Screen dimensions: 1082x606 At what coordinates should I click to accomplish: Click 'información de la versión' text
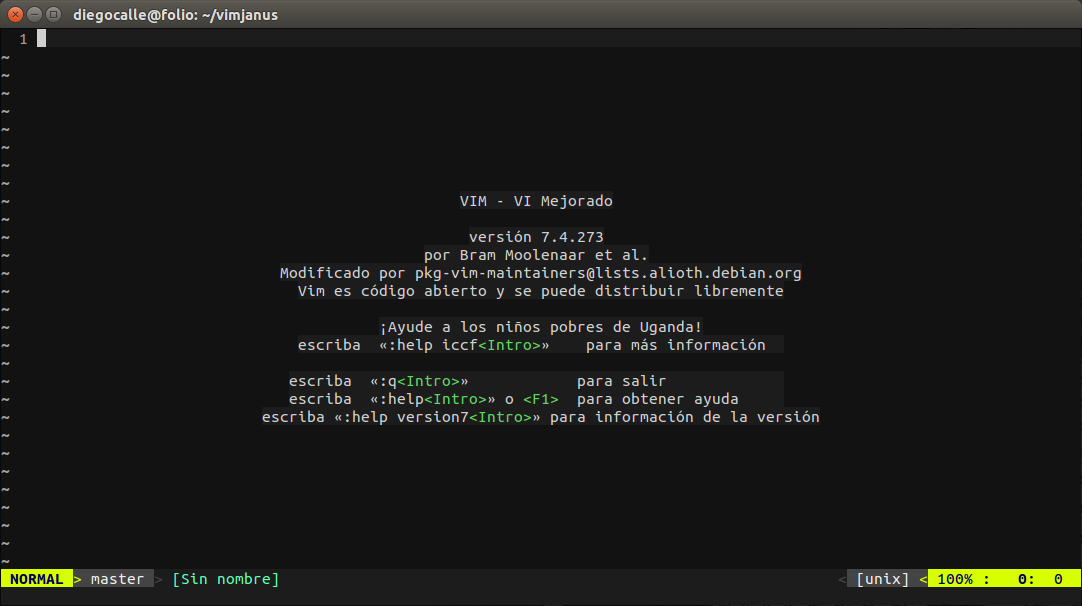[707, 416]
